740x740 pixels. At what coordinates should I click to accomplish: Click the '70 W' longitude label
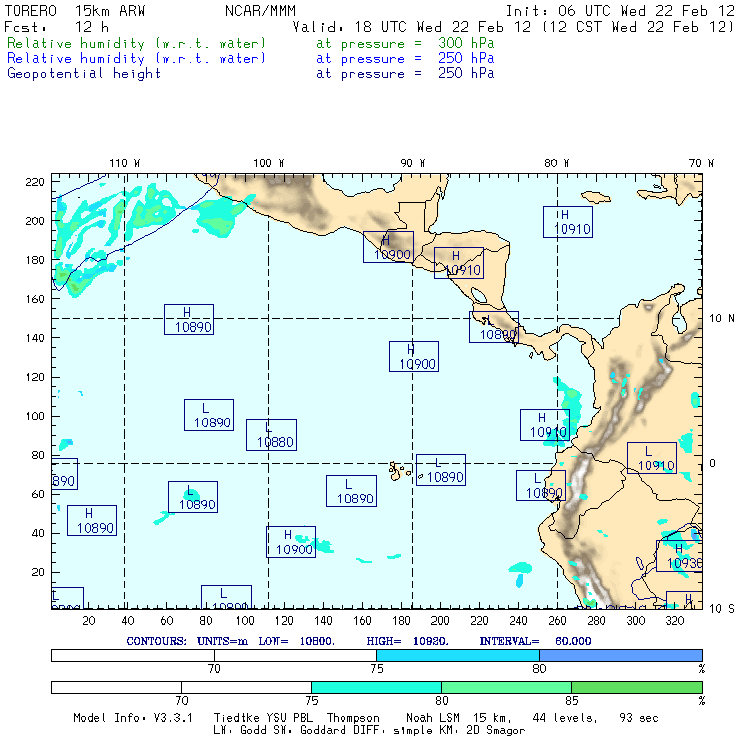(701, 163)
